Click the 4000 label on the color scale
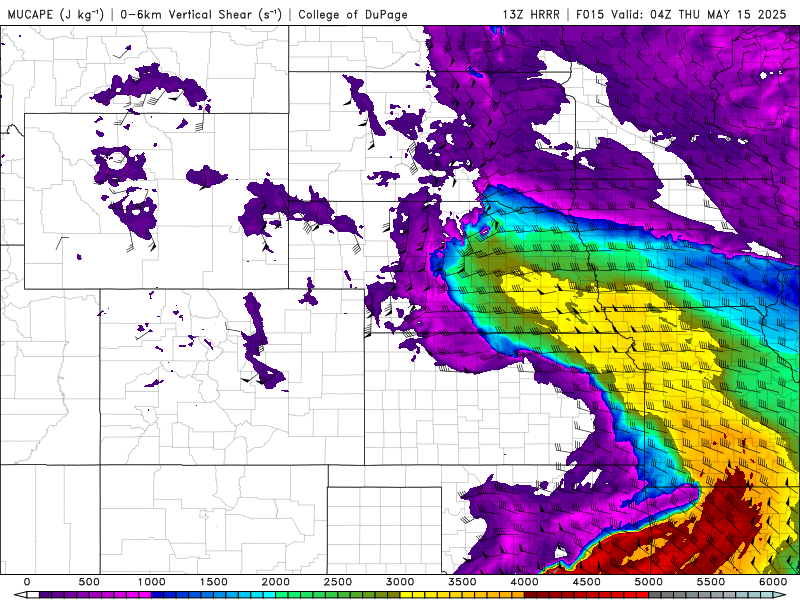Image resolution: width=800 pixels, height=600 pixels. pyautogui.click(x=525, y=582)
